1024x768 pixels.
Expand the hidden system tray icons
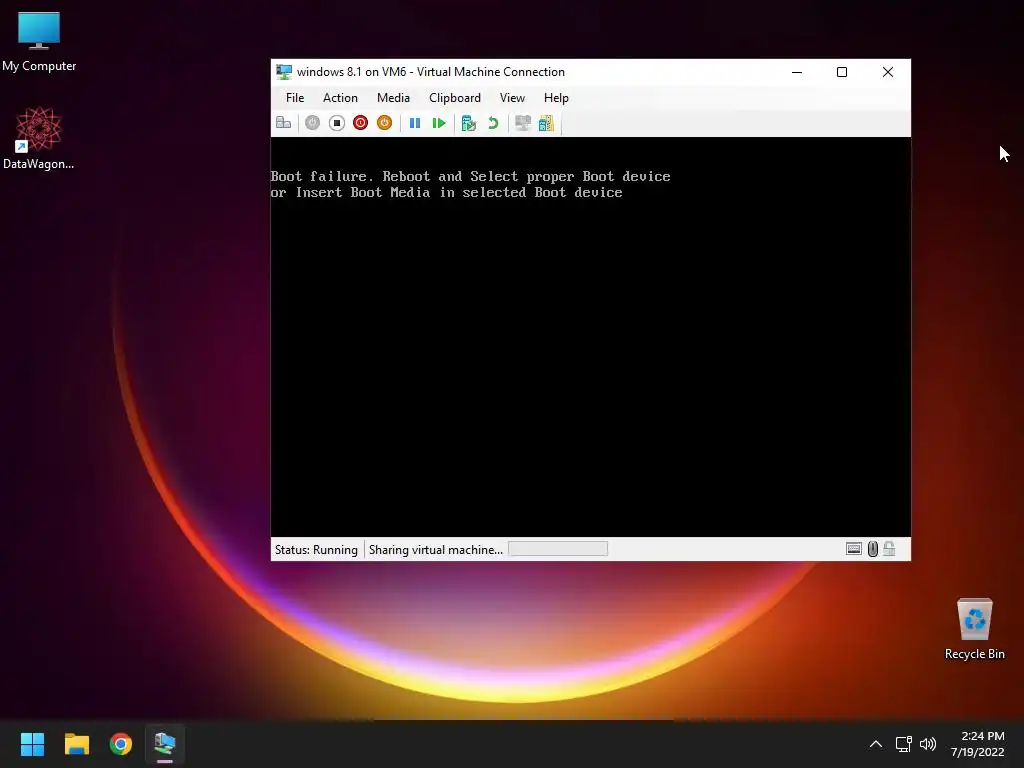point(876,744)
